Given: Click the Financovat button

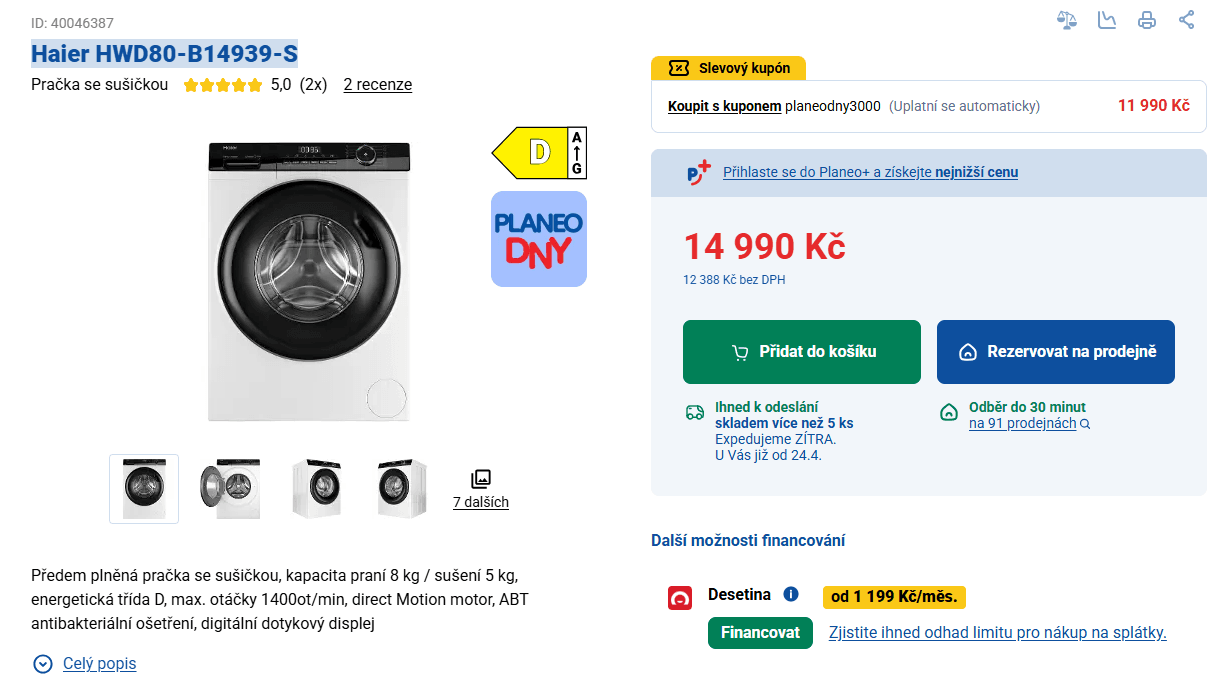Looking at the screenshot, I should click(x=761, y=633).
